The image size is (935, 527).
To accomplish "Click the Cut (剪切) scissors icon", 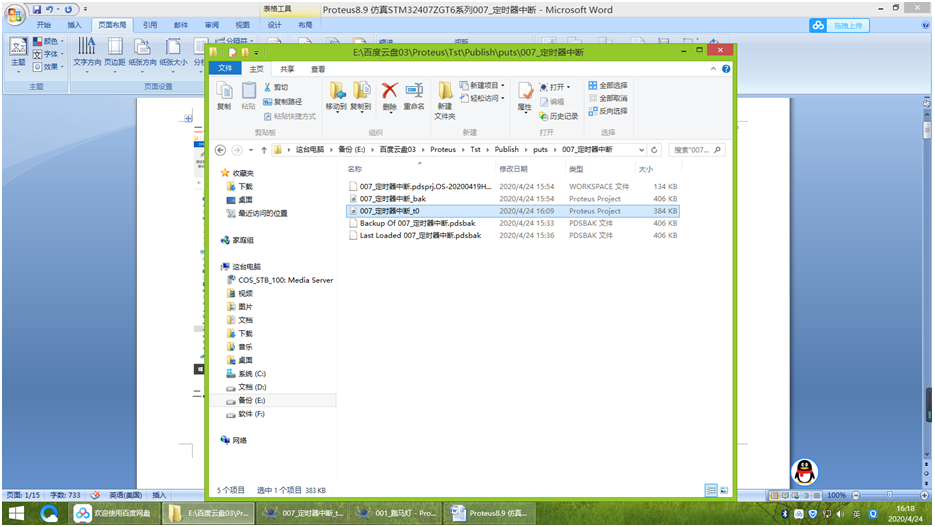I will (x=267, y=87).
